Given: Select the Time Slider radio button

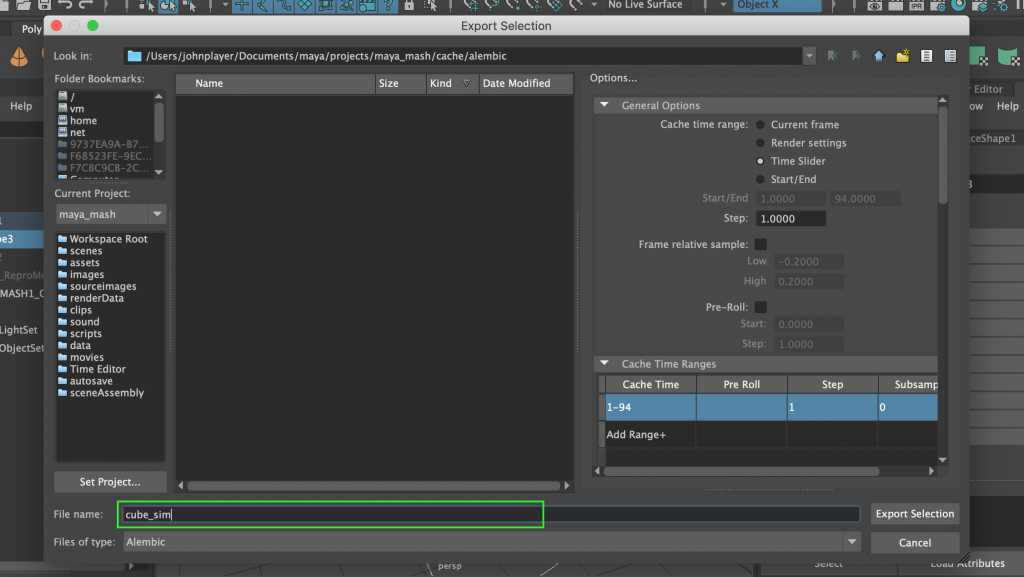Looking at the screenshot, I should pyautogui.click(x=760, y=160).
